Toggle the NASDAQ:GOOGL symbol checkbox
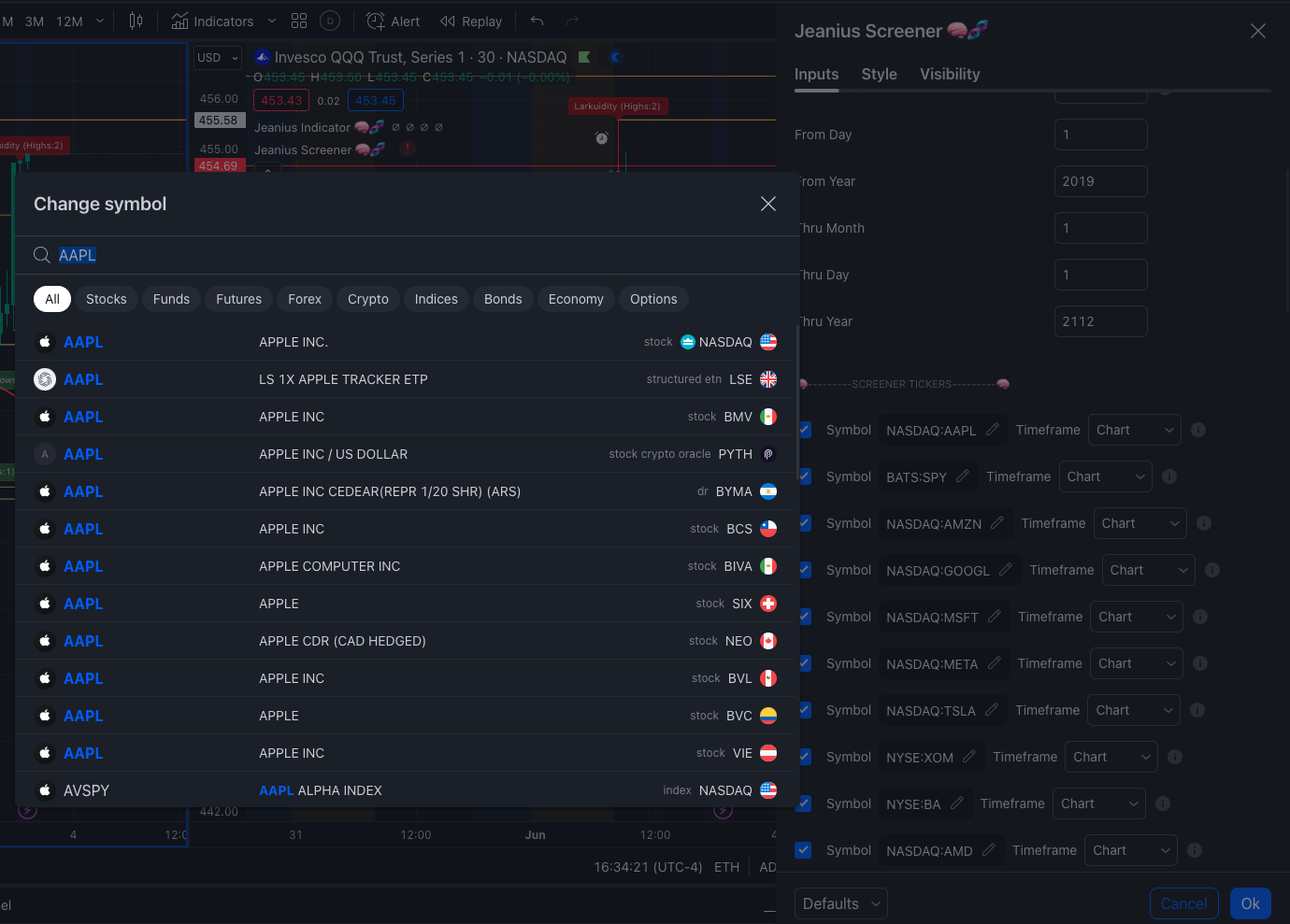This screenshot has width=1290, height=924. pos(804,570)
